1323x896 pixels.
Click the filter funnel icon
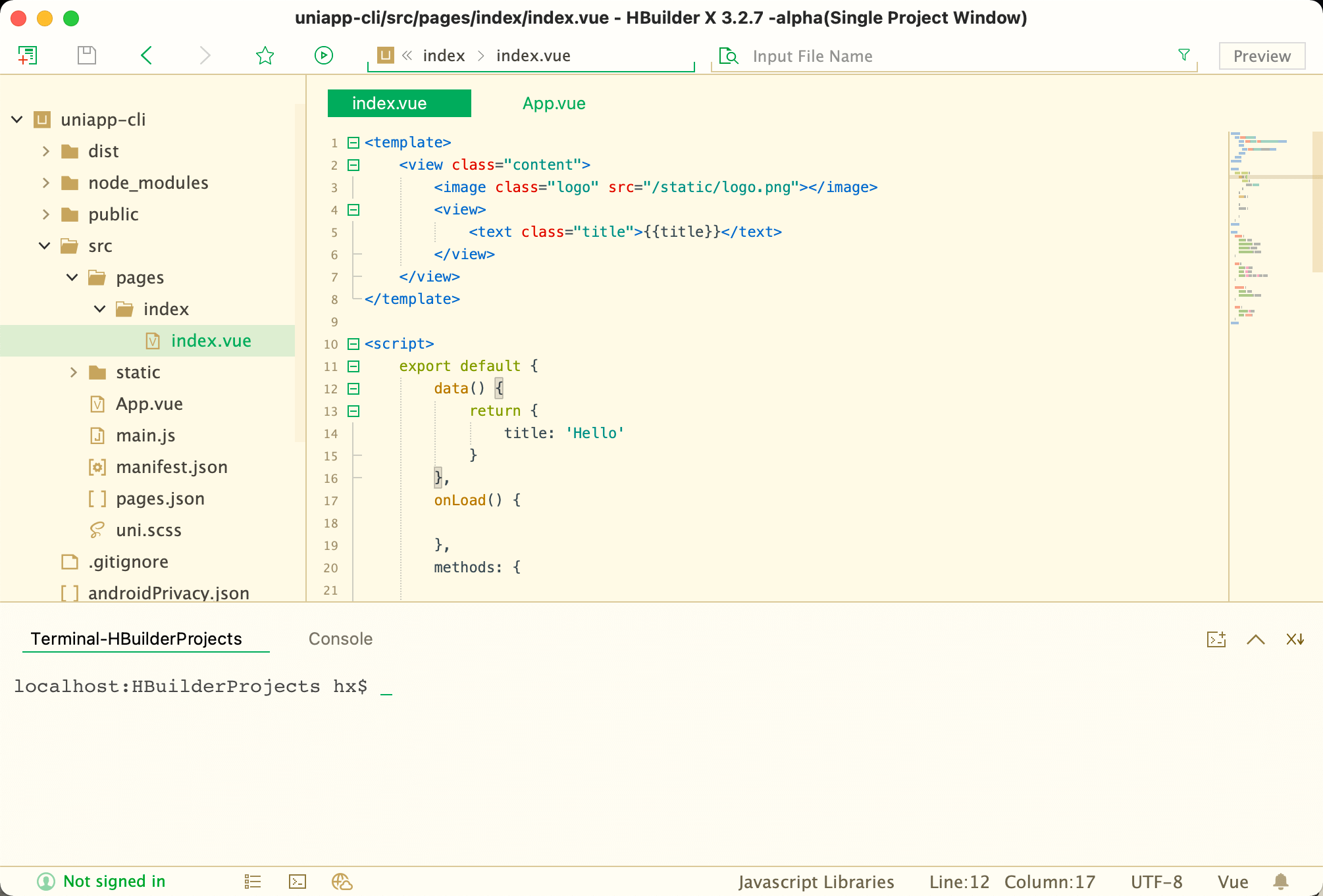[x=1183, y=55]
